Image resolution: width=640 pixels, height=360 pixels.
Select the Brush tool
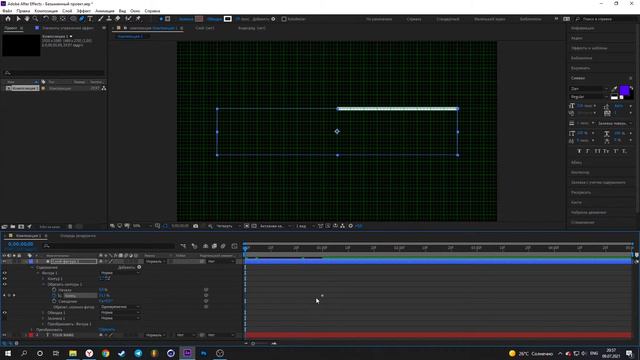click(x=101, y=19)
